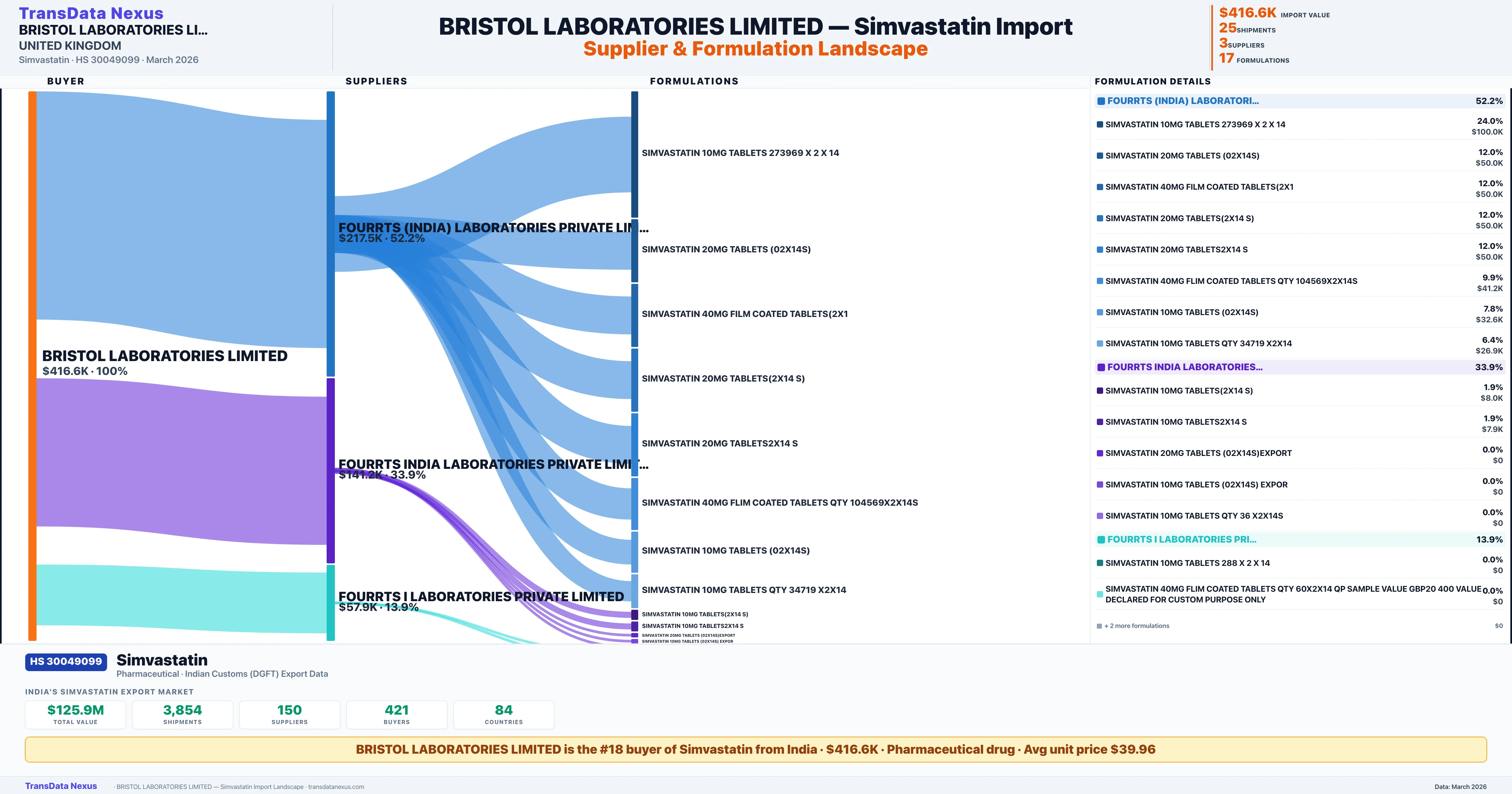Click the Simvastatin 10MG Tablets(2X14 S) purple legend swatch
1512x794 pixels.
(1100, 390)
